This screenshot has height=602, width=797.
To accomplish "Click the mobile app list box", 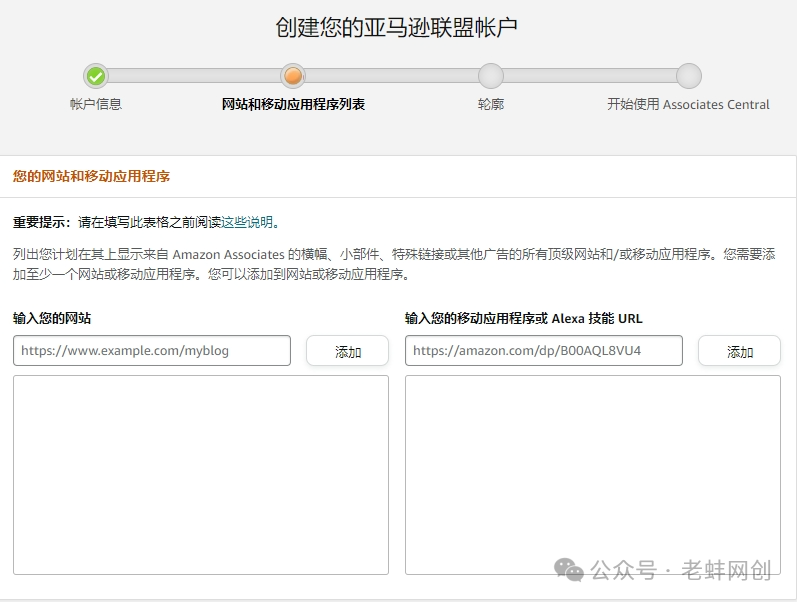I will (593, 475).
